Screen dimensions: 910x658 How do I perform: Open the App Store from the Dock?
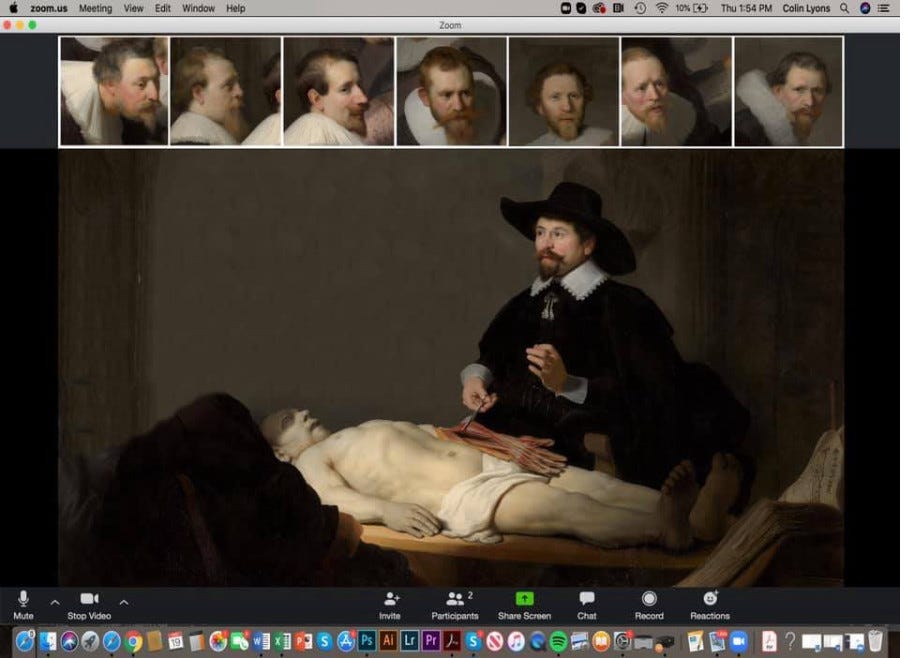pyautogui.click(x=346, y=641)
